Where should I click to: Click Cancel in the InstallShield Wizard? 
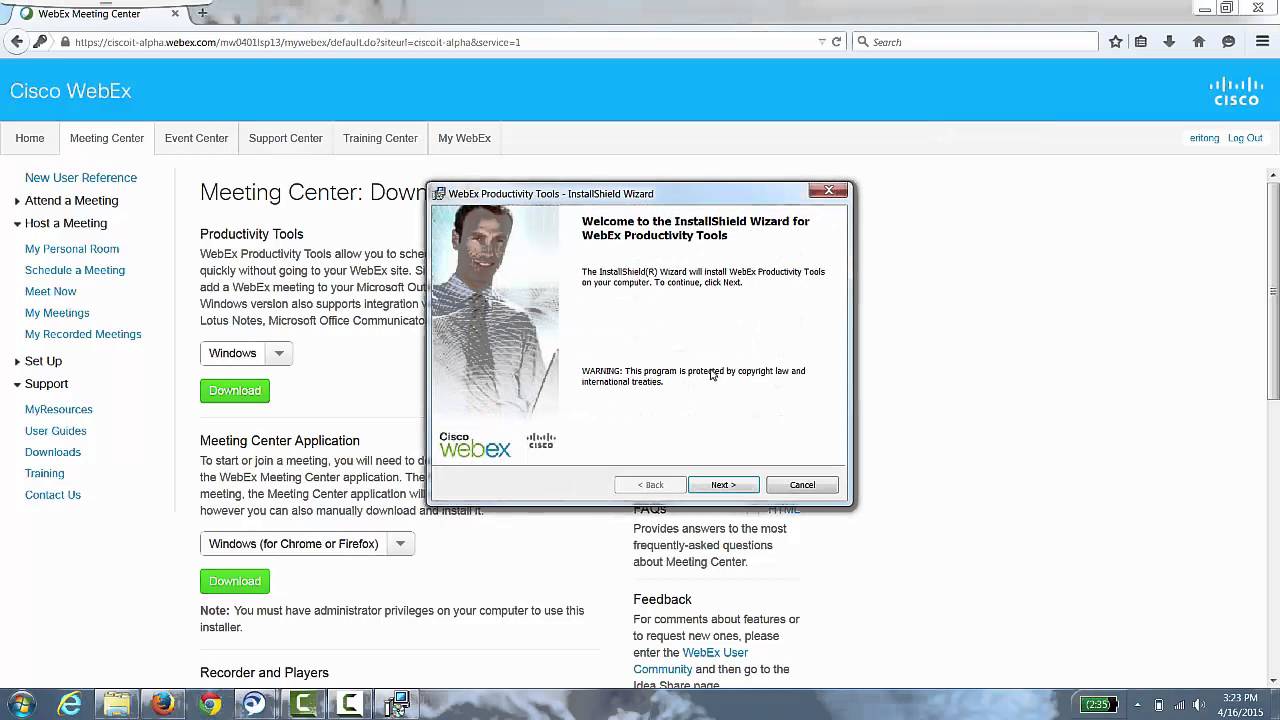802,485
